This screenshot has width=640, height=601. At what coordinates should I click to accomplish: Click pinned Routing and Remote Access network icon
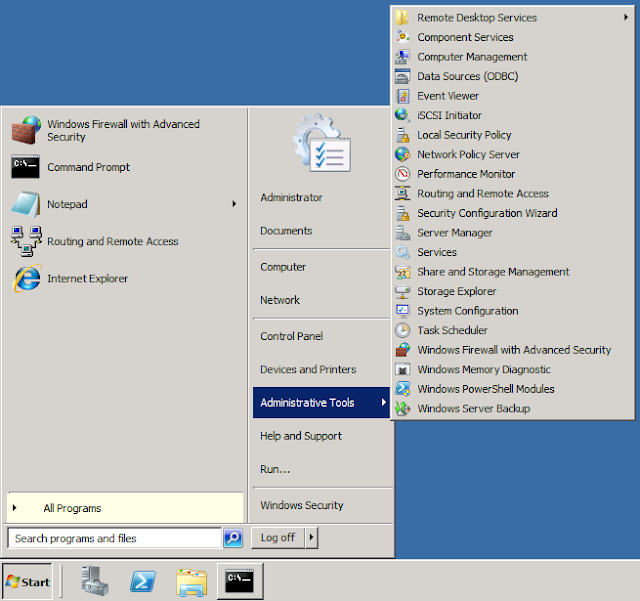pos(27,241)
